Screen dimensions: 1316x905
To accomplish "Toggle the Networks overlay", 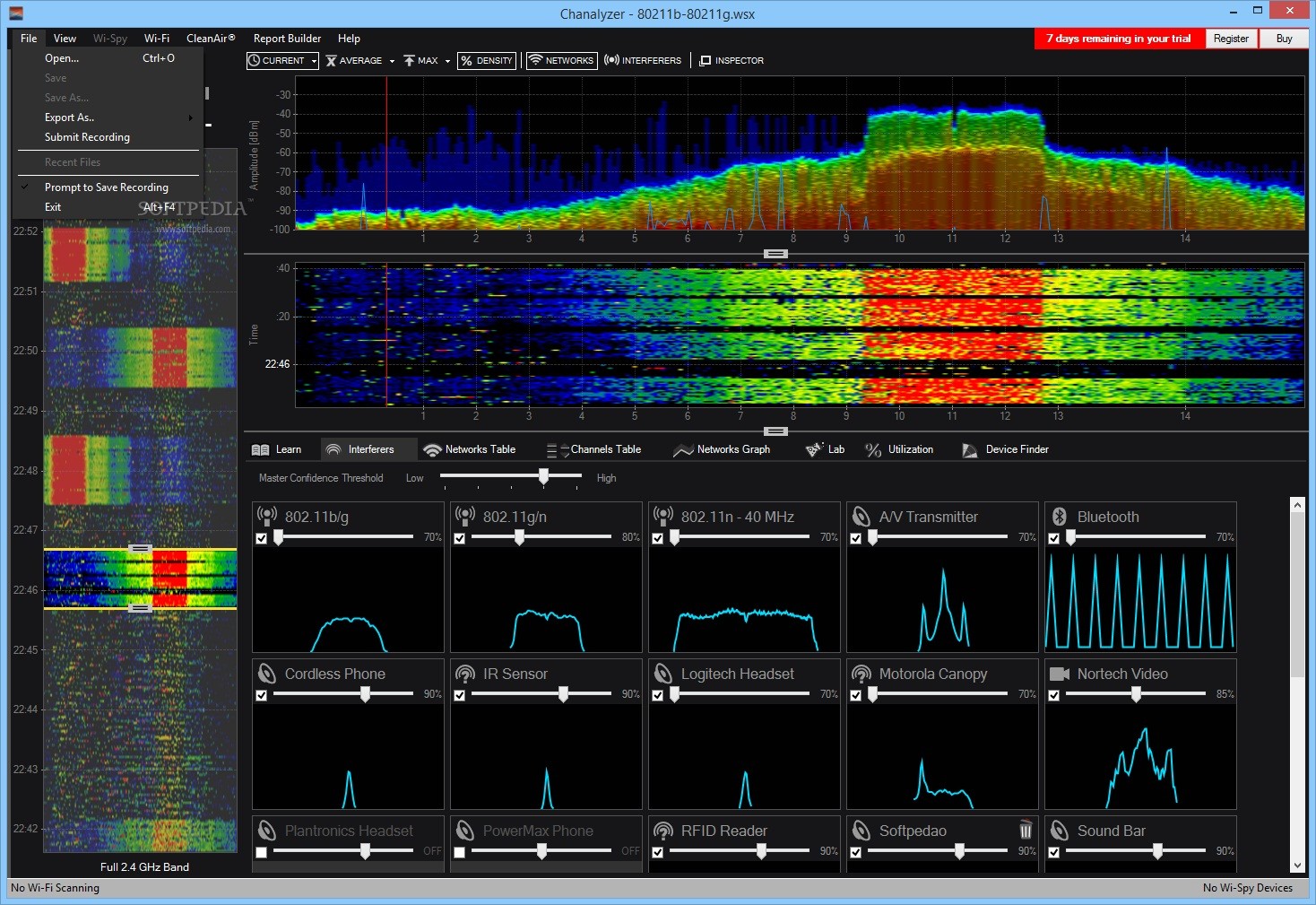I will 561,60.
